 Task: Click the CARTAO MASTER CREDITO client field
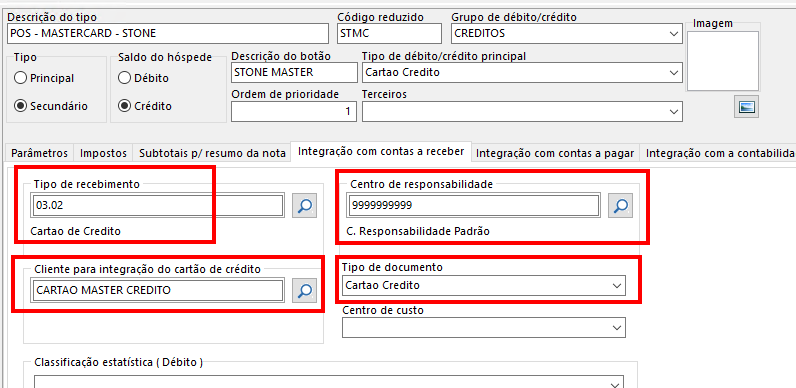[x=157, y=290]
